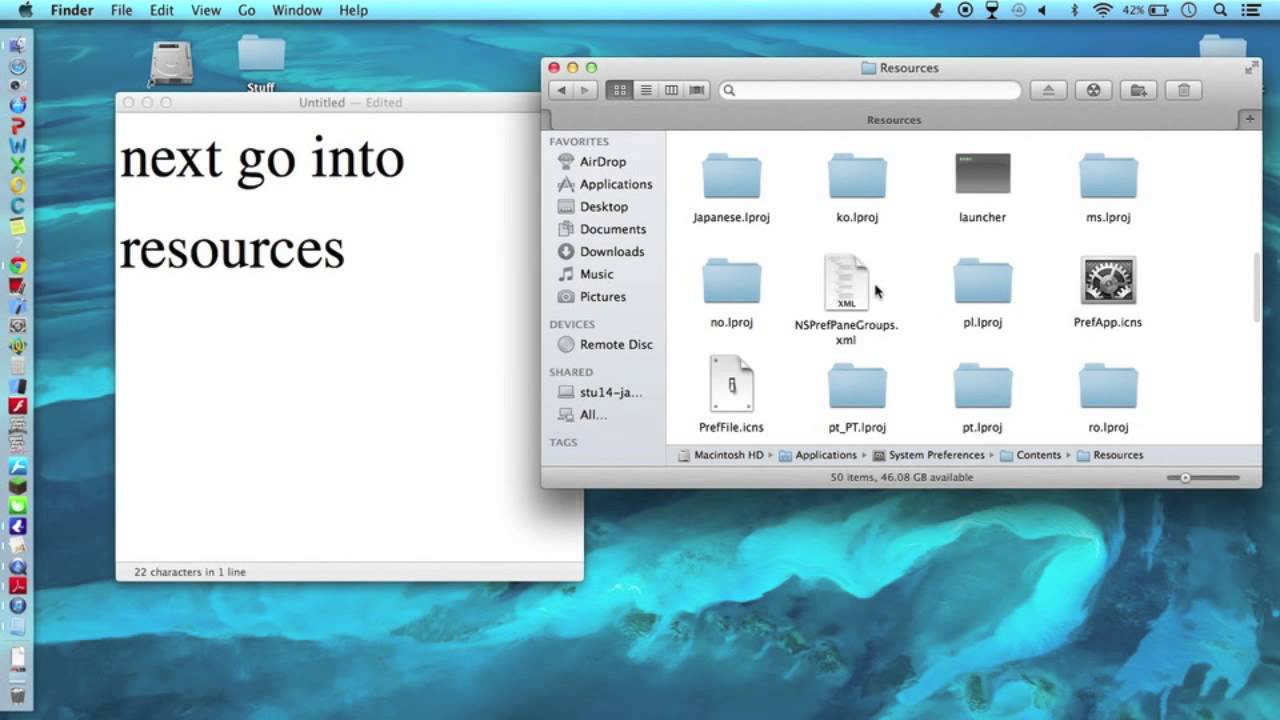Viewport: 1280px width, 720px height.
Task: Open the Help menu
Action: tap(353, 10)
